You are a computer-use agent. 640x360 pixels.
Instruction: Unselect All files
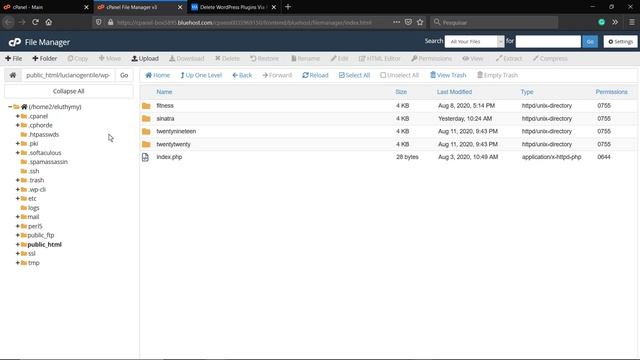[x=400, y=75]
